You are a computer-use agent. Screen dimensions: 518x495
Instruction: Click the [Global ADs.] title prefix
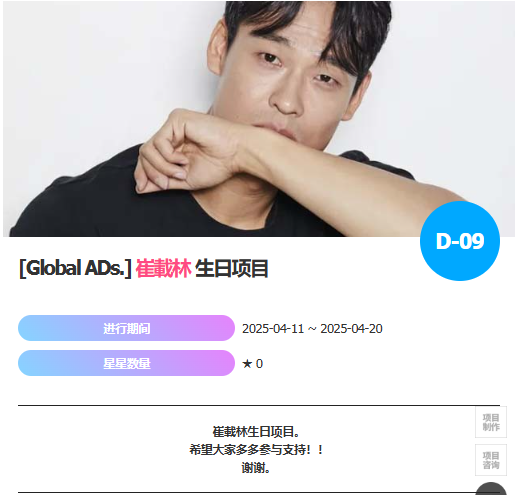pos(75,268)
